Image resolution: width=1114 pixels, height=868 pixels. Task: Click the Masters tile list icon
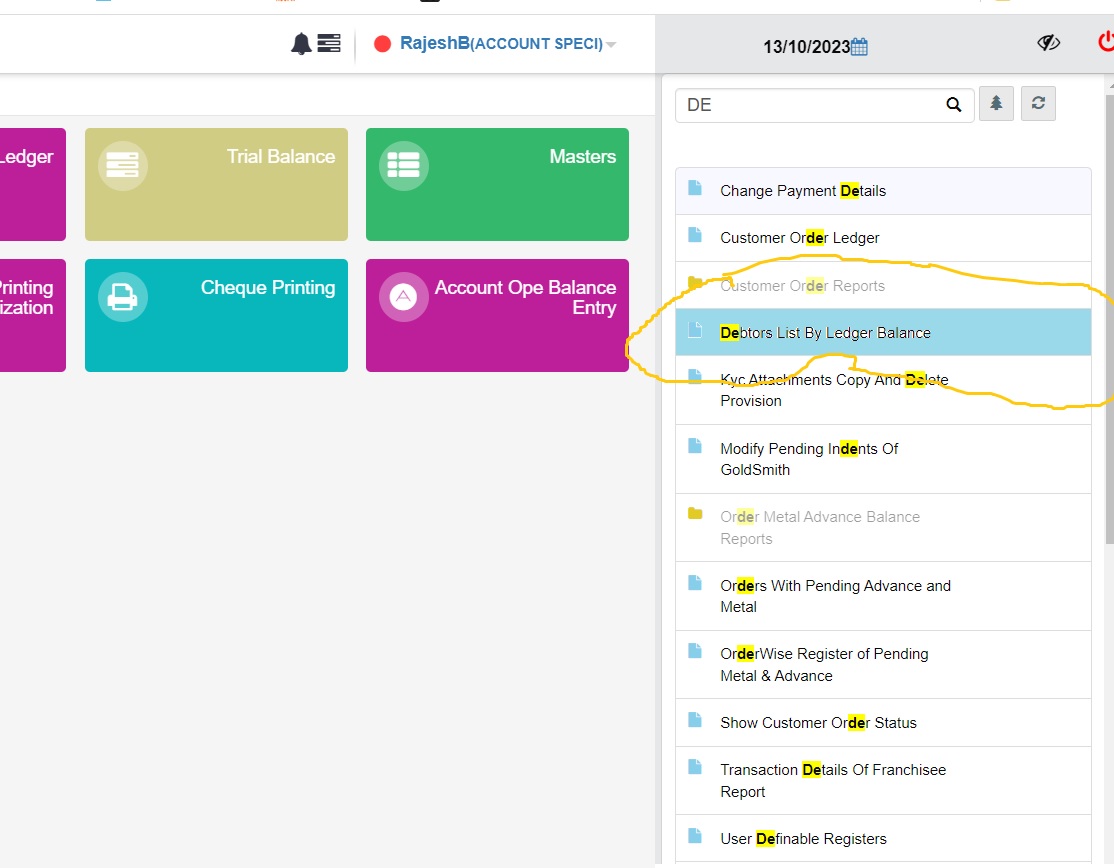coord(404,166)
